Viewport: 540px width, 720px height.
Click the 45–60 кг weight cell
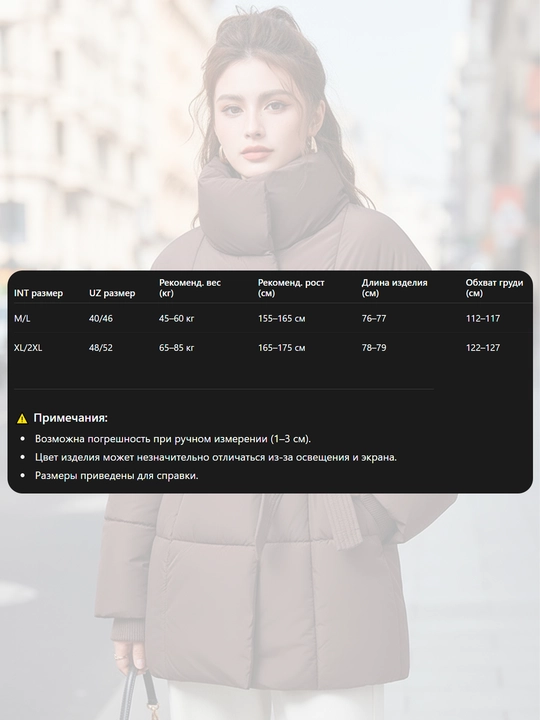(176, 318)
